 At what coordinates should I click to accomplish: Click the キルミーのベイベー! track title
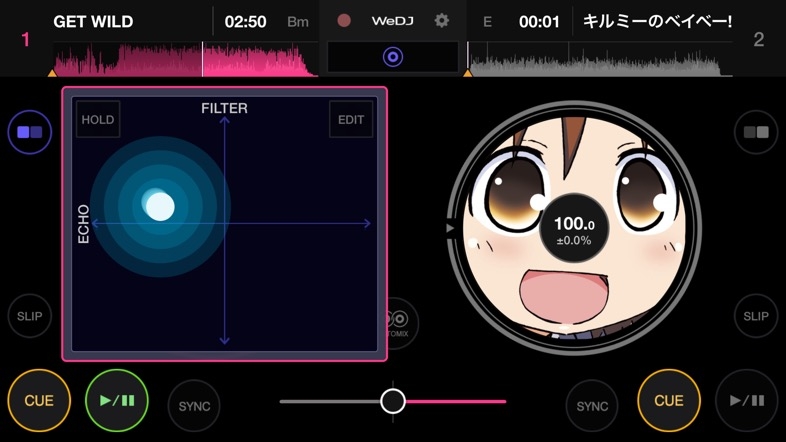pos(657,22)
